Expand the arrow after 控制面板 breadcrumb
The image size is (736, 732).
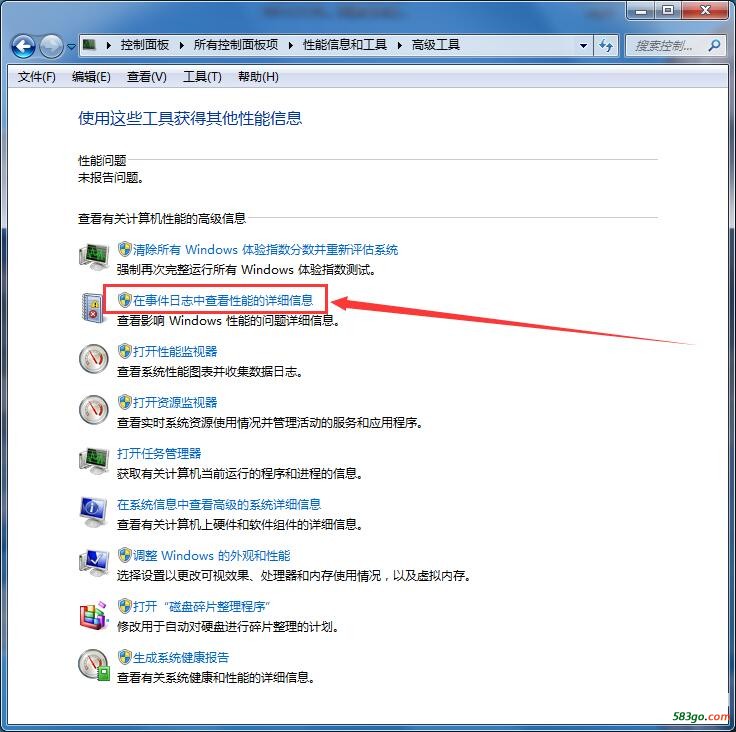point(181,46)
